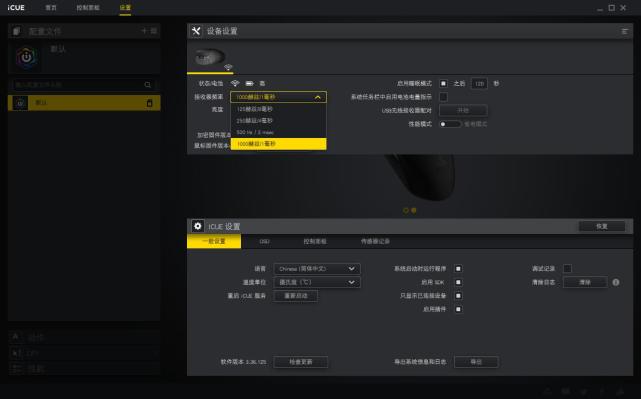This screenshot has height=399, width=641.
Task: Click the default profile power logo thumbnail
Action: point(27,57)
